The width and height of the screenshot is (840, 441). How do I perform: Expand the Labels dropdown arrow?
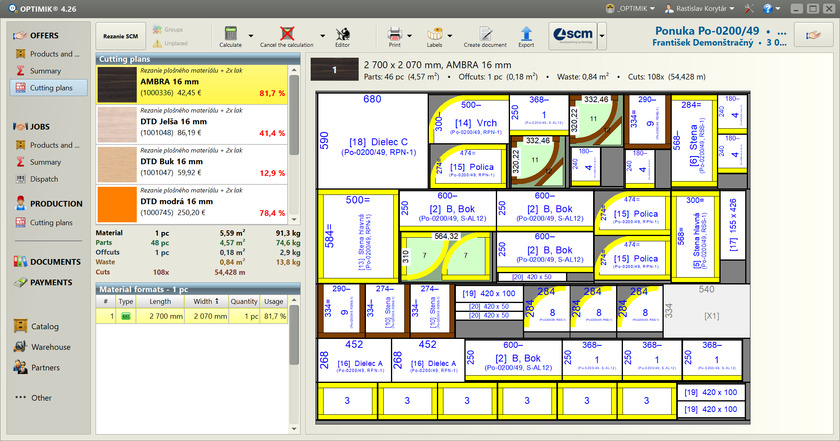click(450, 36)
